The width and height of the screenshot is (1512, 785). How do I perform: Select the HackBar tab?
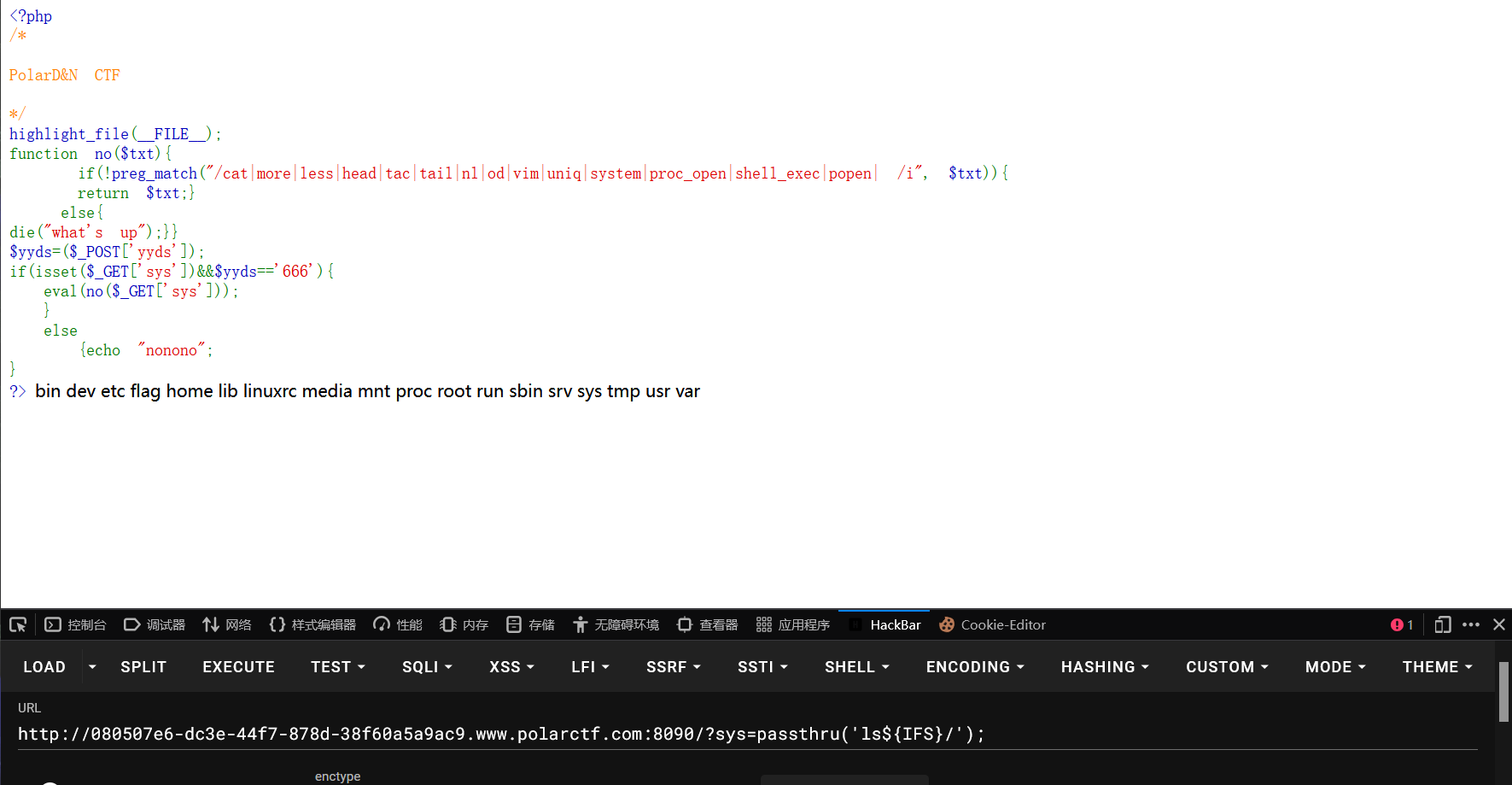coord(884,624)
